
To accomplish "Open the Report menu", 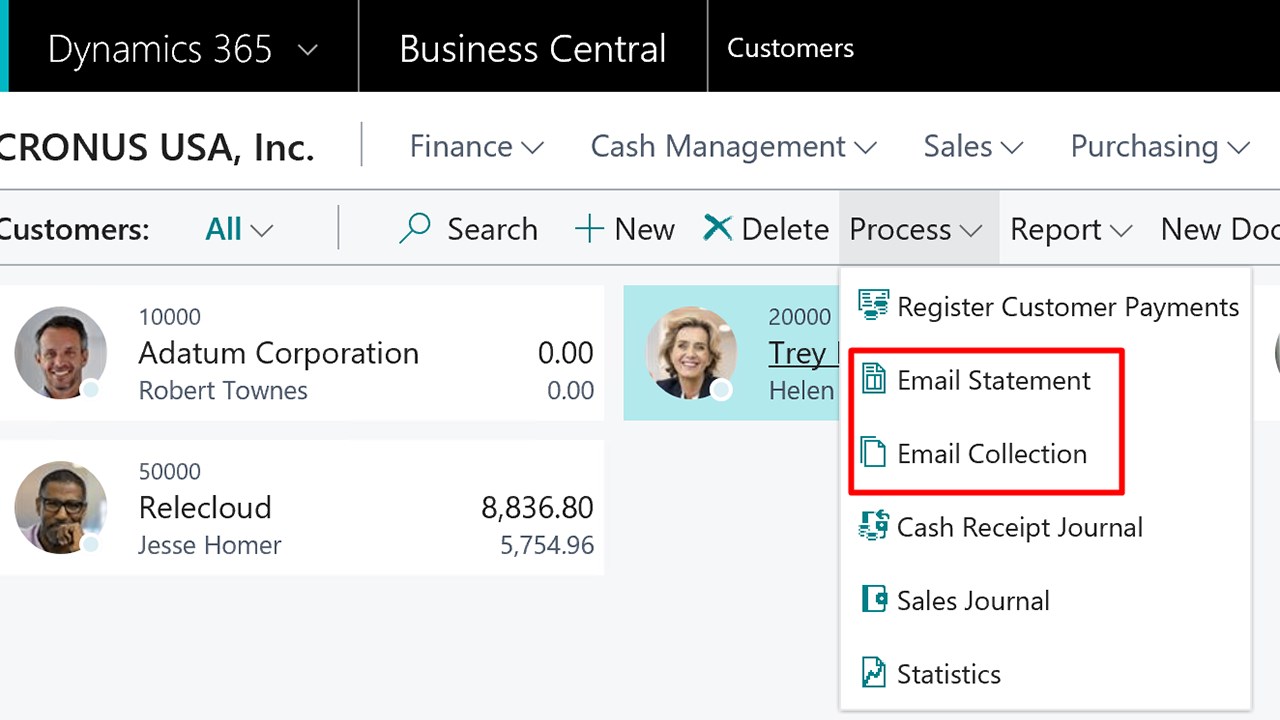I will pos(1070,229).
